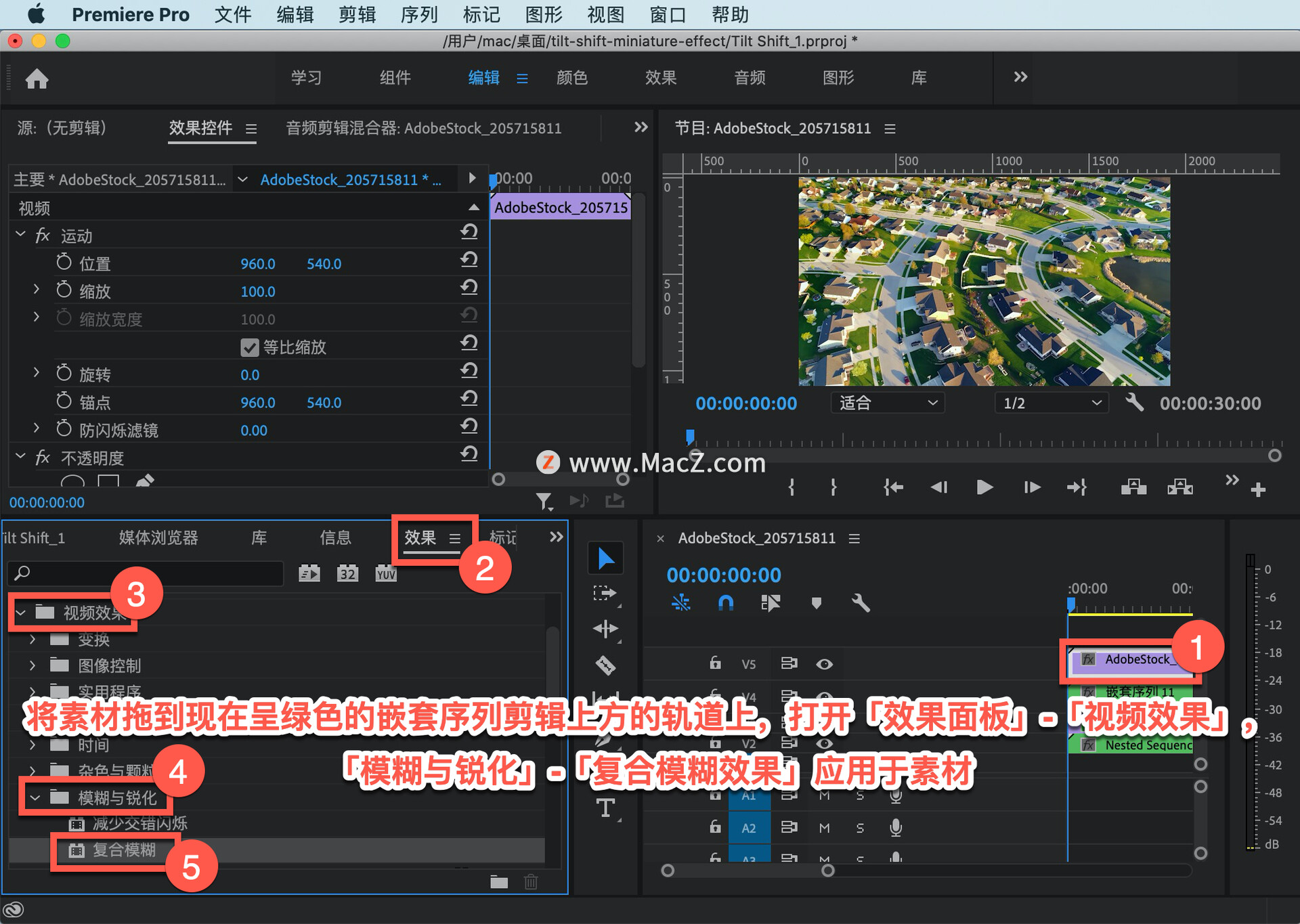
Task: Step back one frame in program monitor
Action: click(x=939, y=487)
